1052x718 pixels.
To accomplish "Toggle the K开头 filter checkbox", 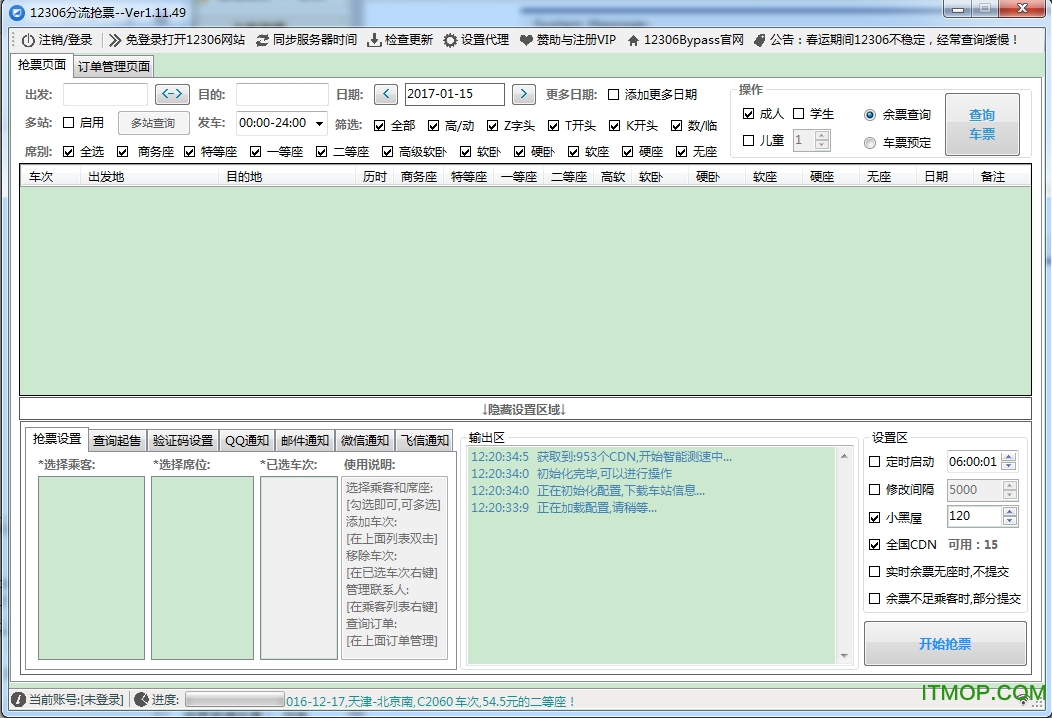I will pyautogui.click(x=615, y=125).
